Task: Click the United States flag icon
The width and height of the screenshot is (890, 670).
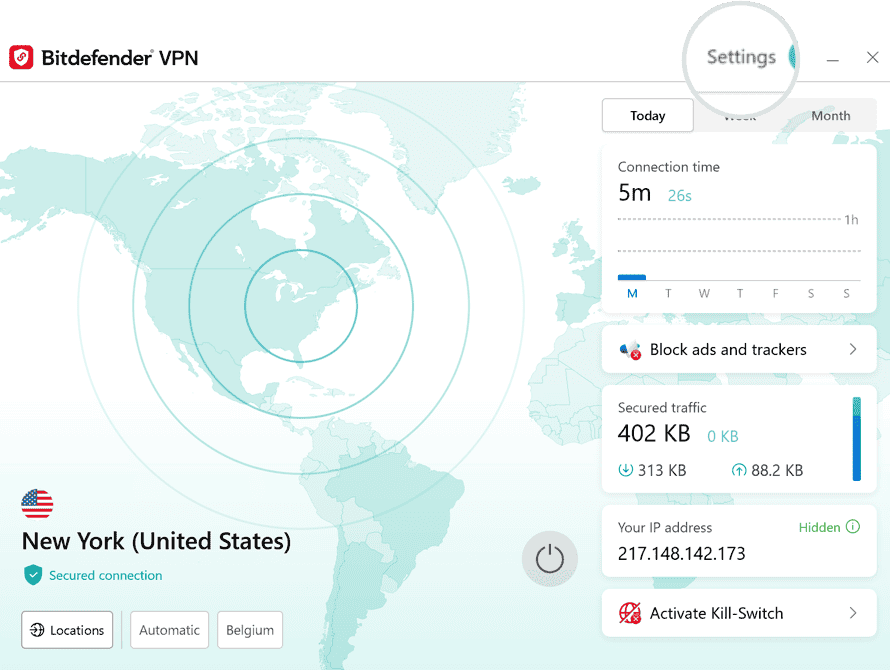Action: point(37,504)
